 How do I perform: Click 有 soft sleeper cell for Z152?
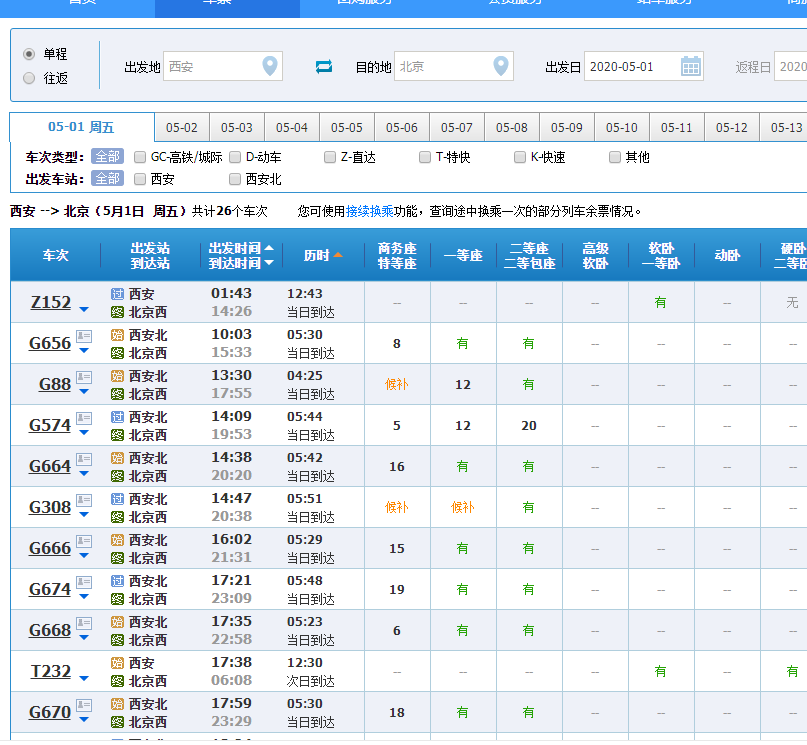click(x=660, y=303)
